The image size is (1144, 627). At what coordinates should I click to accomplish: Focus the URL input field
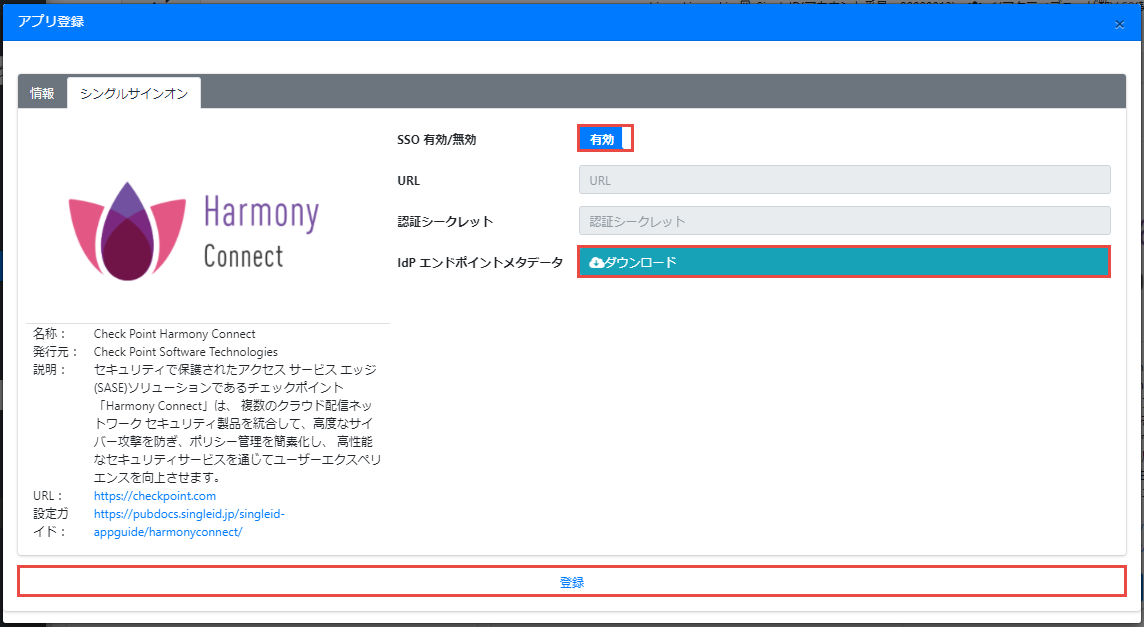click(x=844, y=180)
